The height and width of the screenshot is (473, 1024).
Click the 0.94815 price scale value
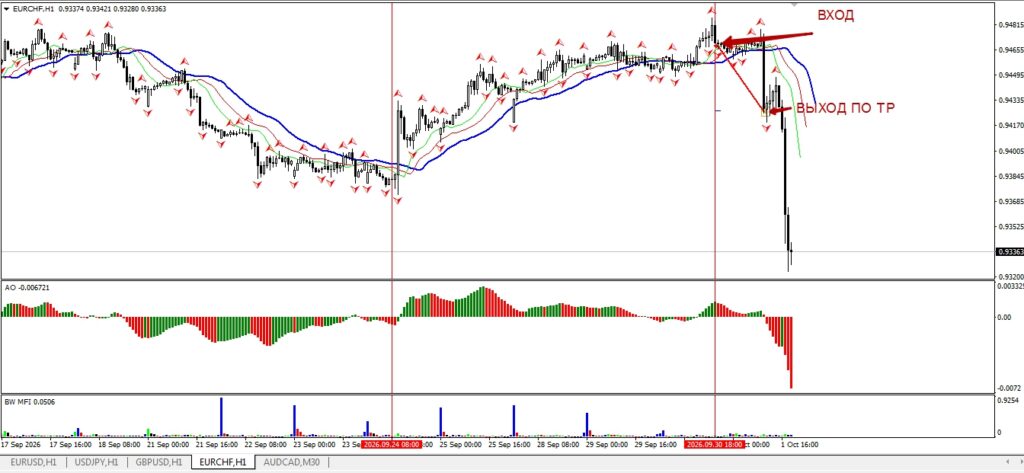coord(1010,25)
